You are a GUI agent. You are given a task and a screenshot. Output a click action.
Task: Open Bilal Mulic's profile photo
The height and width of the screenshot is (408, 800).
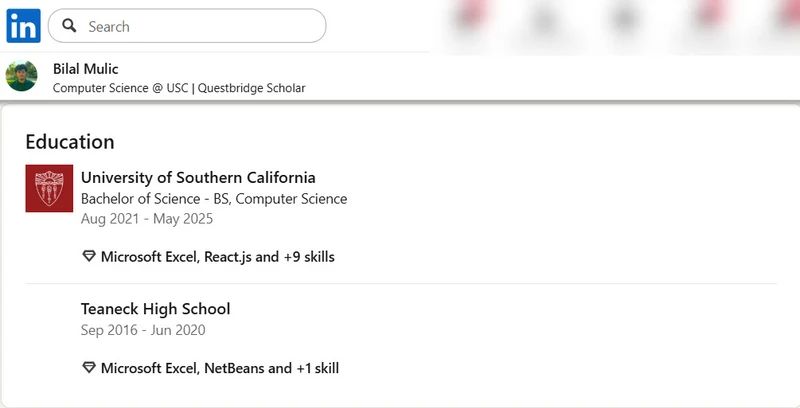[x=22, y=77]
